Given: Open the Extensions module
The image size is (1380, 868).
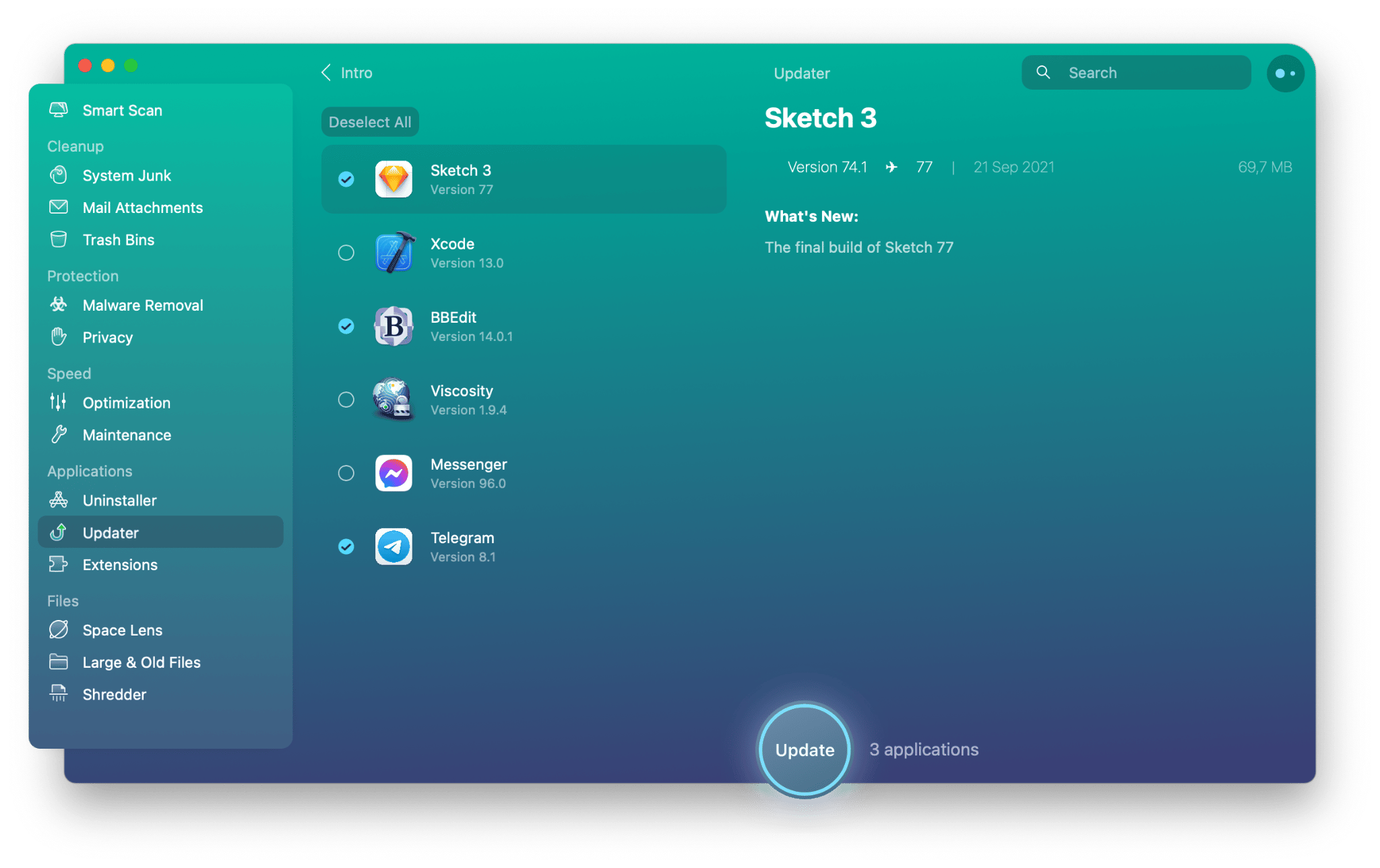Looking at the screenshot, I should coord(161,565).
